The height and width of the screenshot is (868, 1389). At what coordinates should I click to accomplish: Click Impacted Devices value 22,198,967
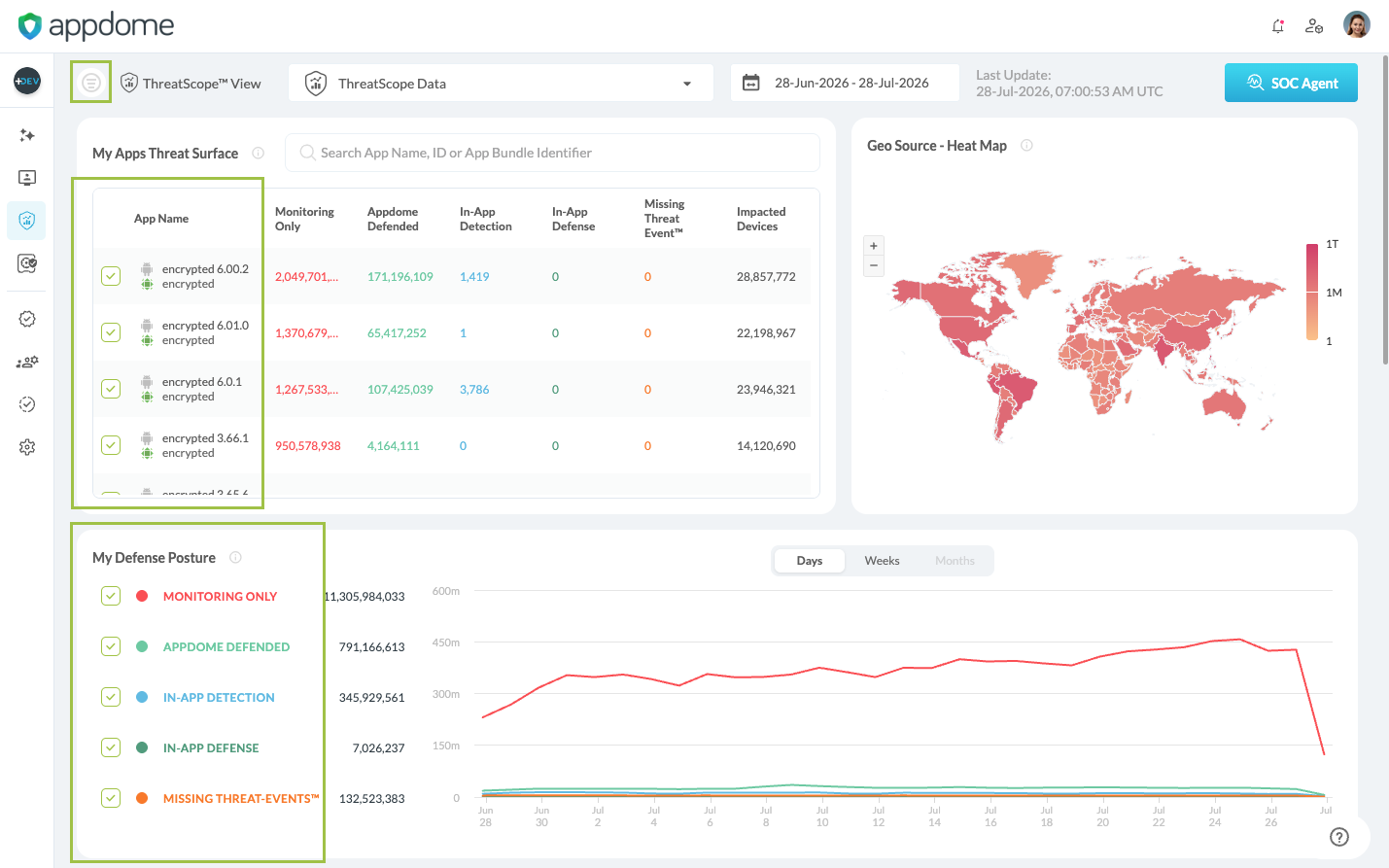tap(766, 333)
